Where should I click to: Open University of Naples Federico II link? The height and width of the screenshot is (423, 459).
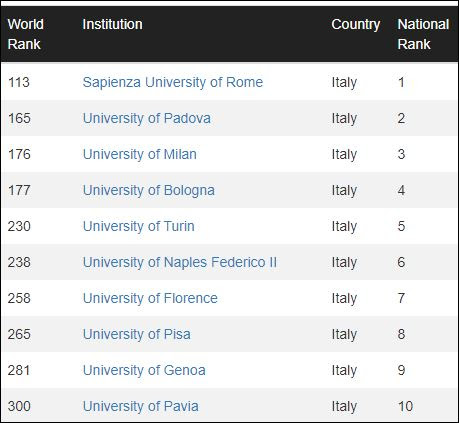click(180, 262)
